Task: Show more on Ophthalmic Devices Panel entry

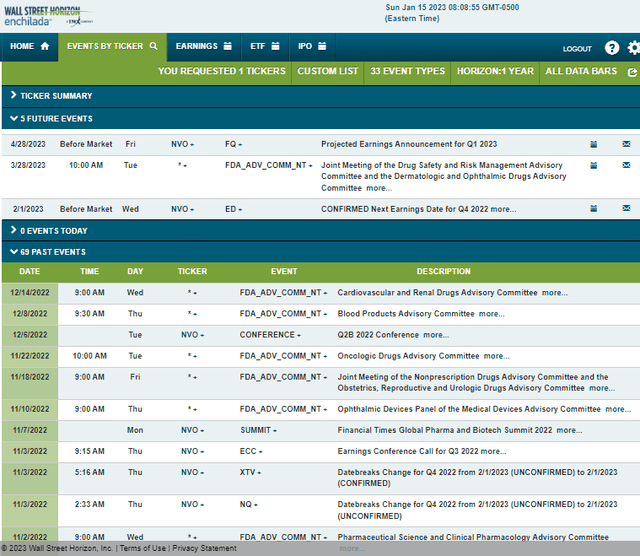Action: point(618,409)
